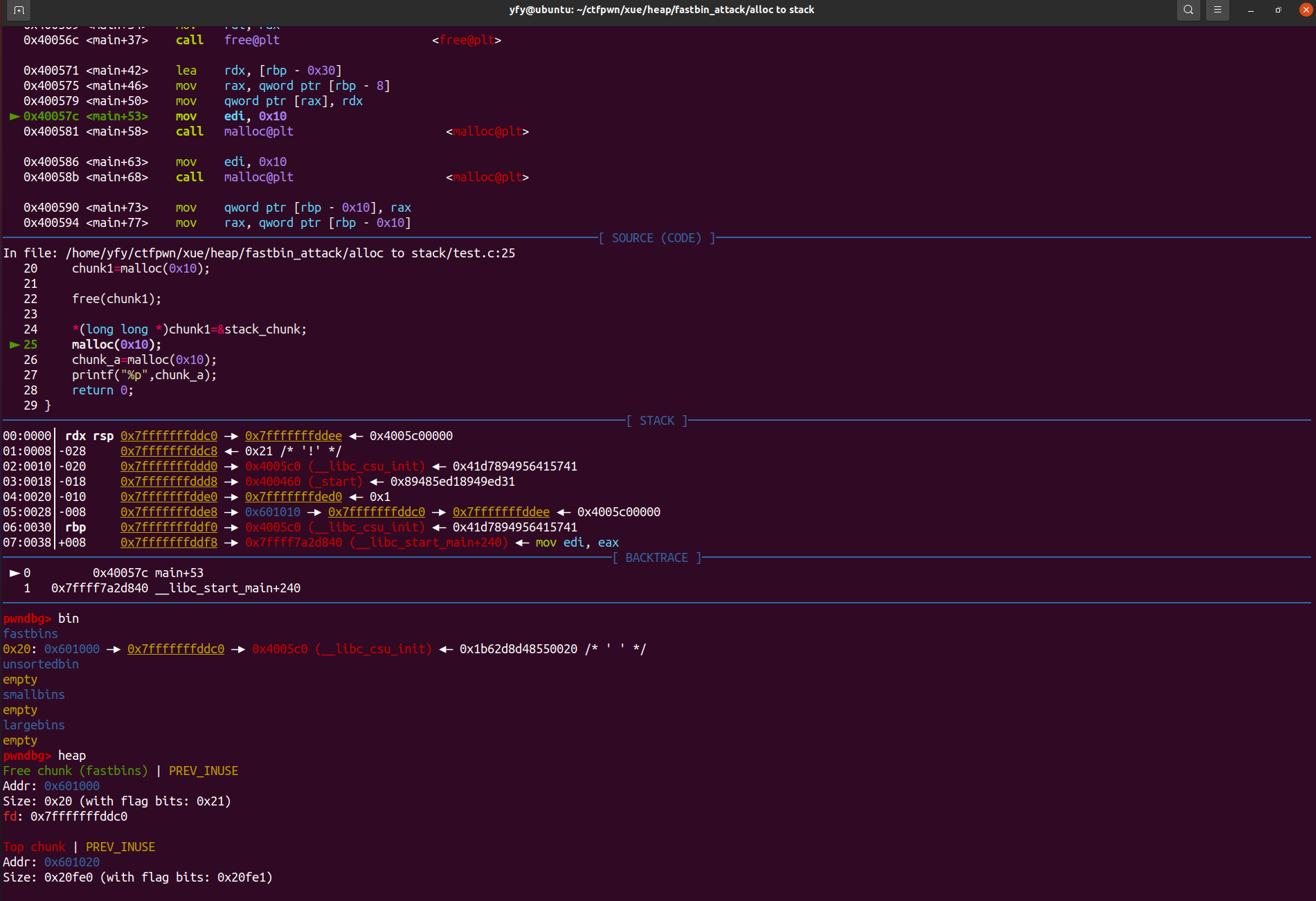Screen dimensions: 1316x901
Task: Click the 'Top chunk' heading
Action: tap(34, 847)
